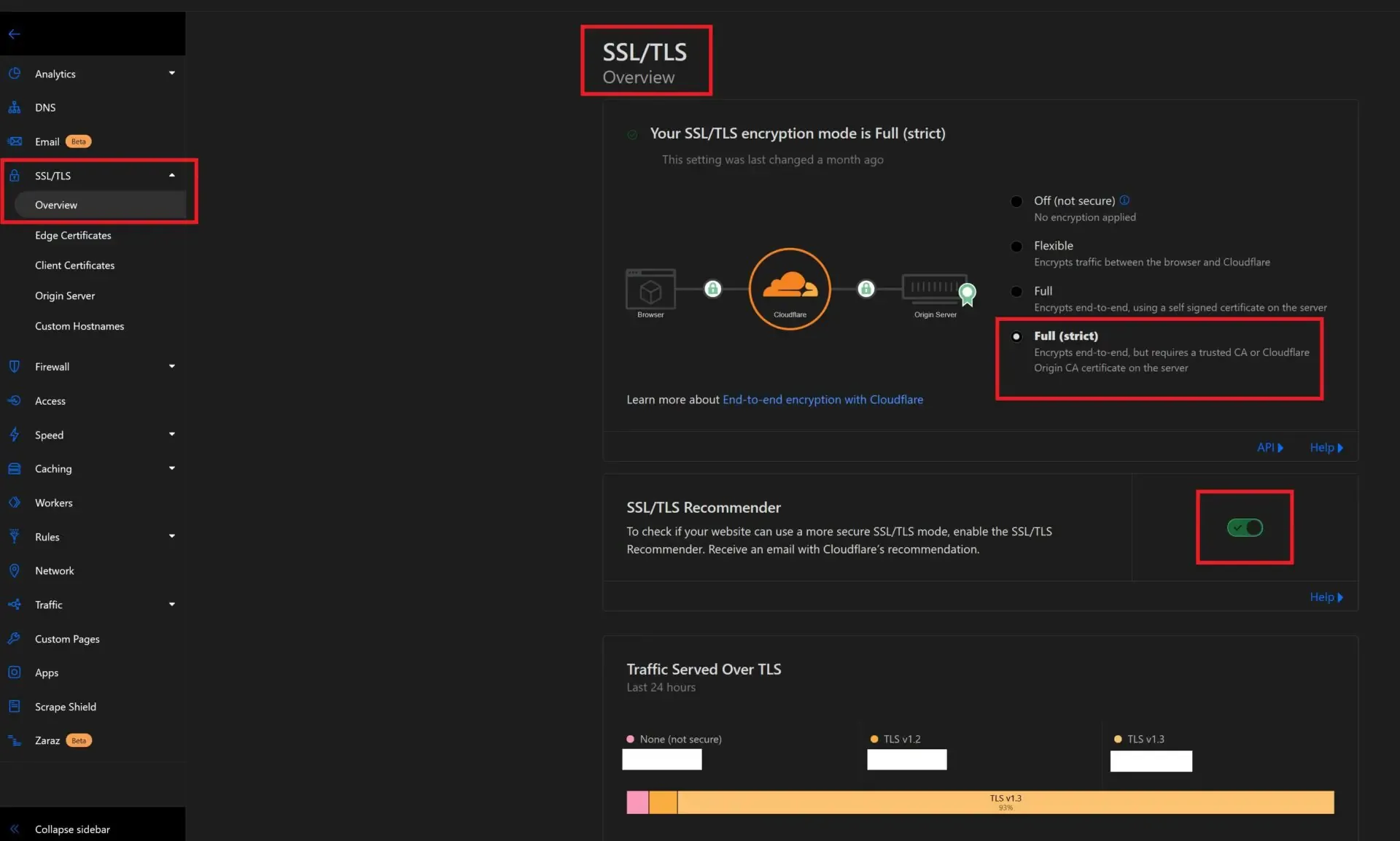Click the back arrow at the top
1400x841 pixels.
click(15, 33)
